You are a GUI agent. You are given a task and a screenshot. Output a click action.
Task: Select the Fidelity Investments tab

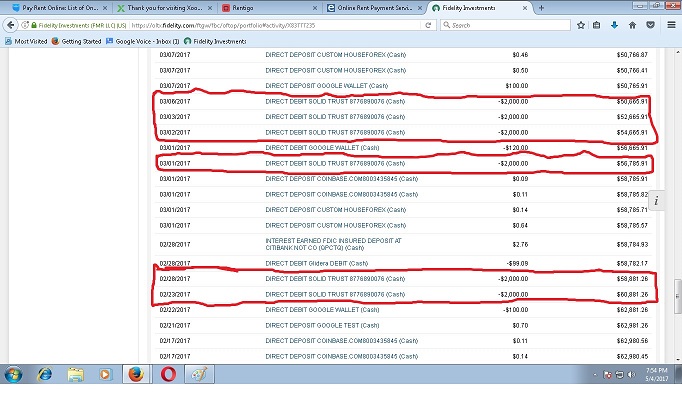pos(478,8)
